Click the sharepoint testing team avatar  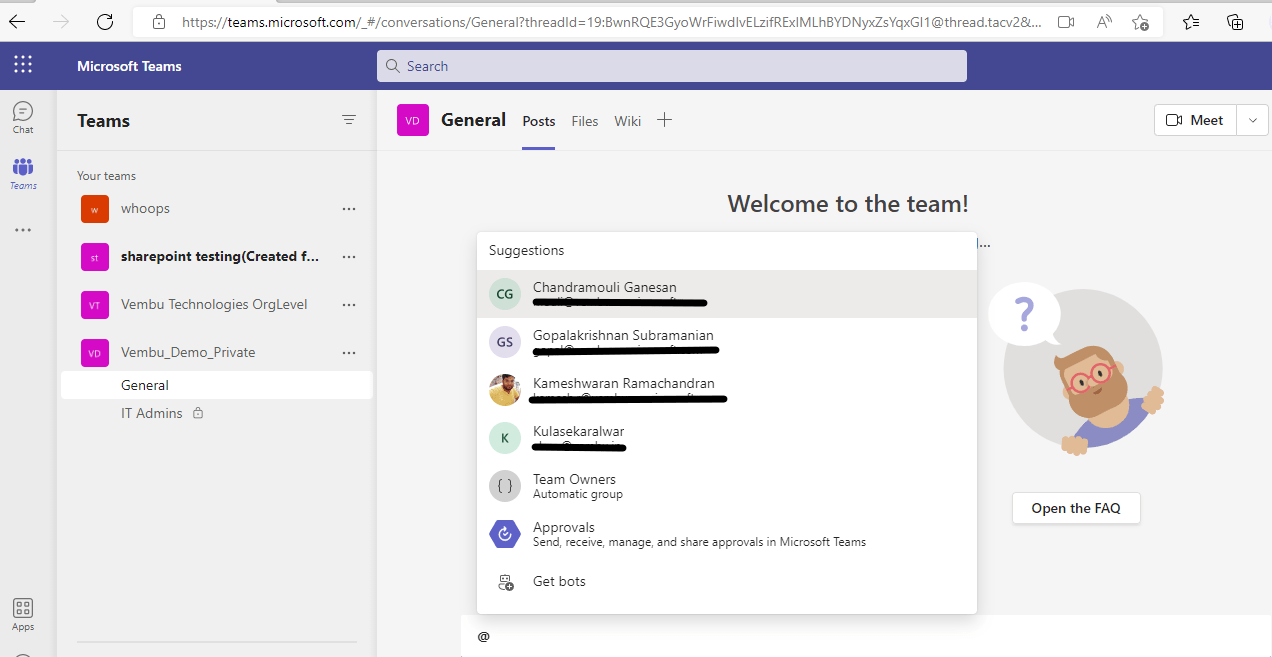point(94,257)
